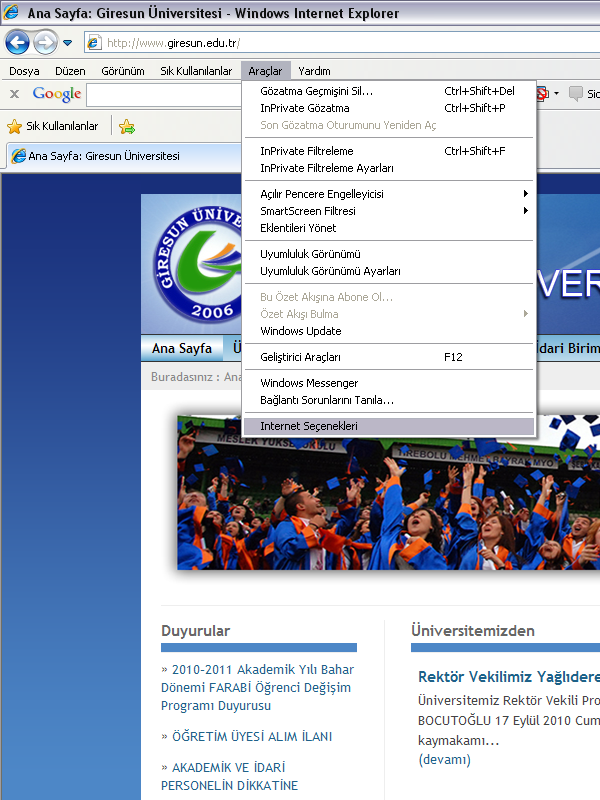This screenshot has width=600, height=800.
Task: Open the Dosya menu
Action: [x=24, y=71]
